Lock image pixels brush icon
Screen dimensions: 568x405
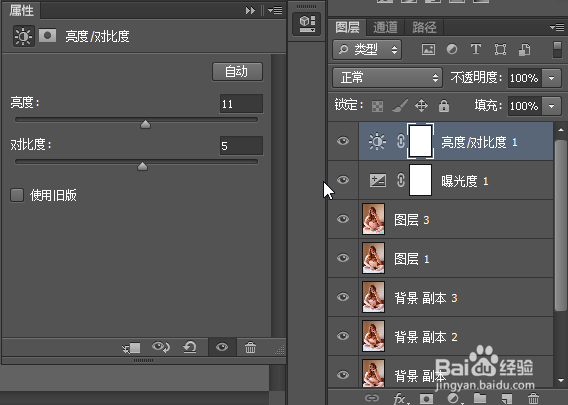click(400, 106)
